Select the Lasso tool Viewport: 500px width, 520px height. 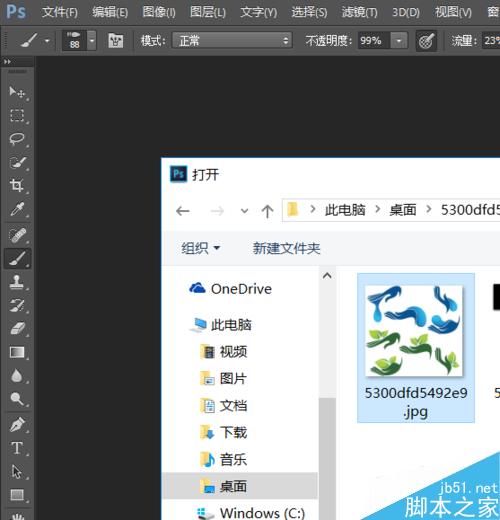pyautogui.click(x=17, y=139)
